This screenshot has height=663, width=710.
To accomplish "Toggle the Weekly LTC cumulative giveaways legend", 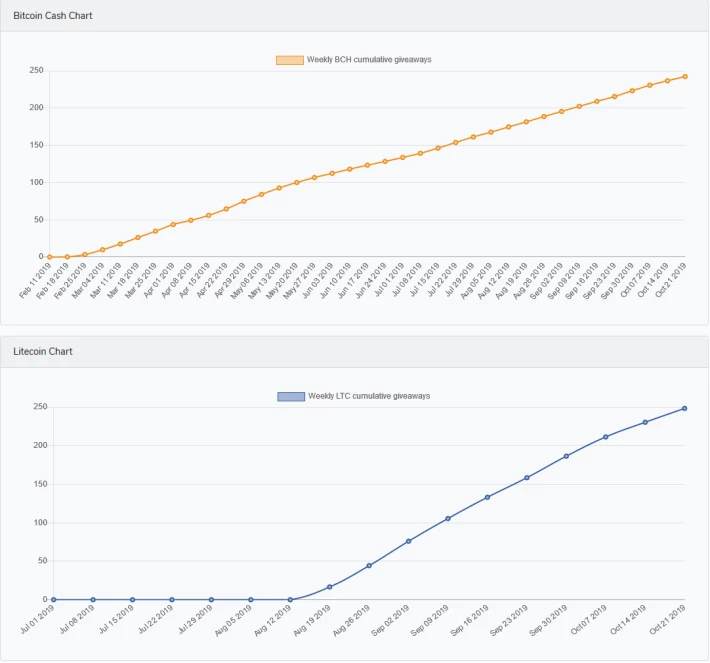I will click(354, 396).
